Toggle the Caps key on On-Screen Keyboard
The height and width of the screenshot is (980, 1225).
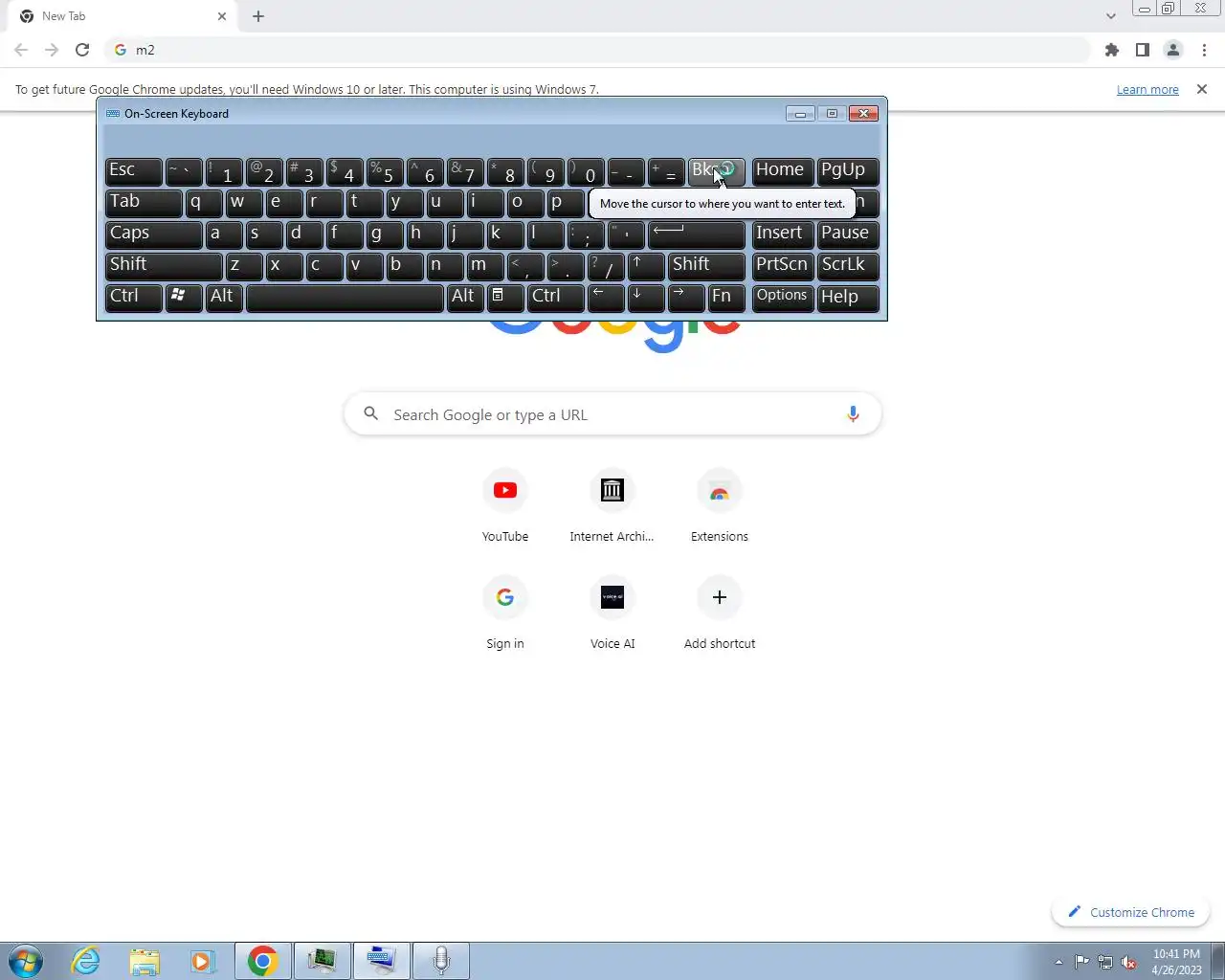[x=153, y=234]
